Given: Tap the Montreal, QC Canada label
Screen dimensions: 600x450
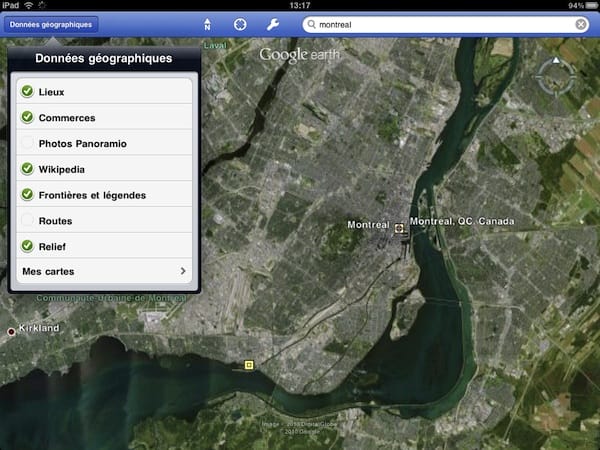Looking at the screenshot, I should pos(461,221).
